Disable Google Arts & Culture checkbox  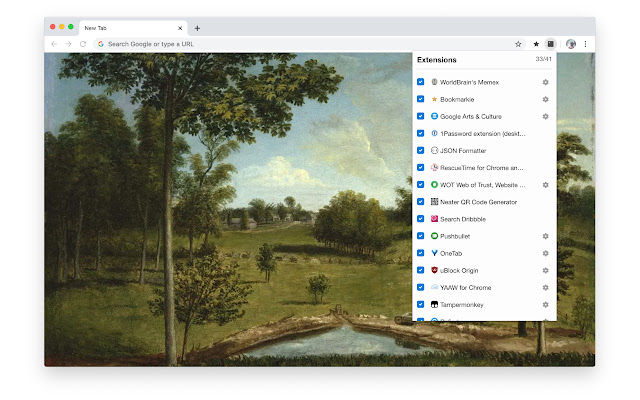click(420, 116)
